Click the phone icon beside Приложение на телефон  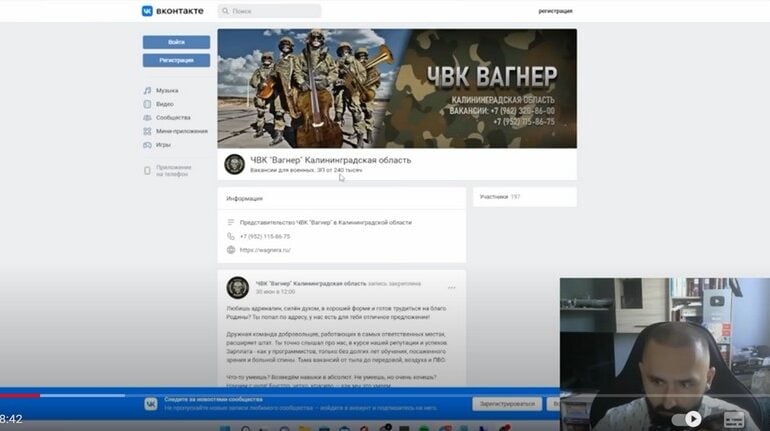click(x=147, y=171)
